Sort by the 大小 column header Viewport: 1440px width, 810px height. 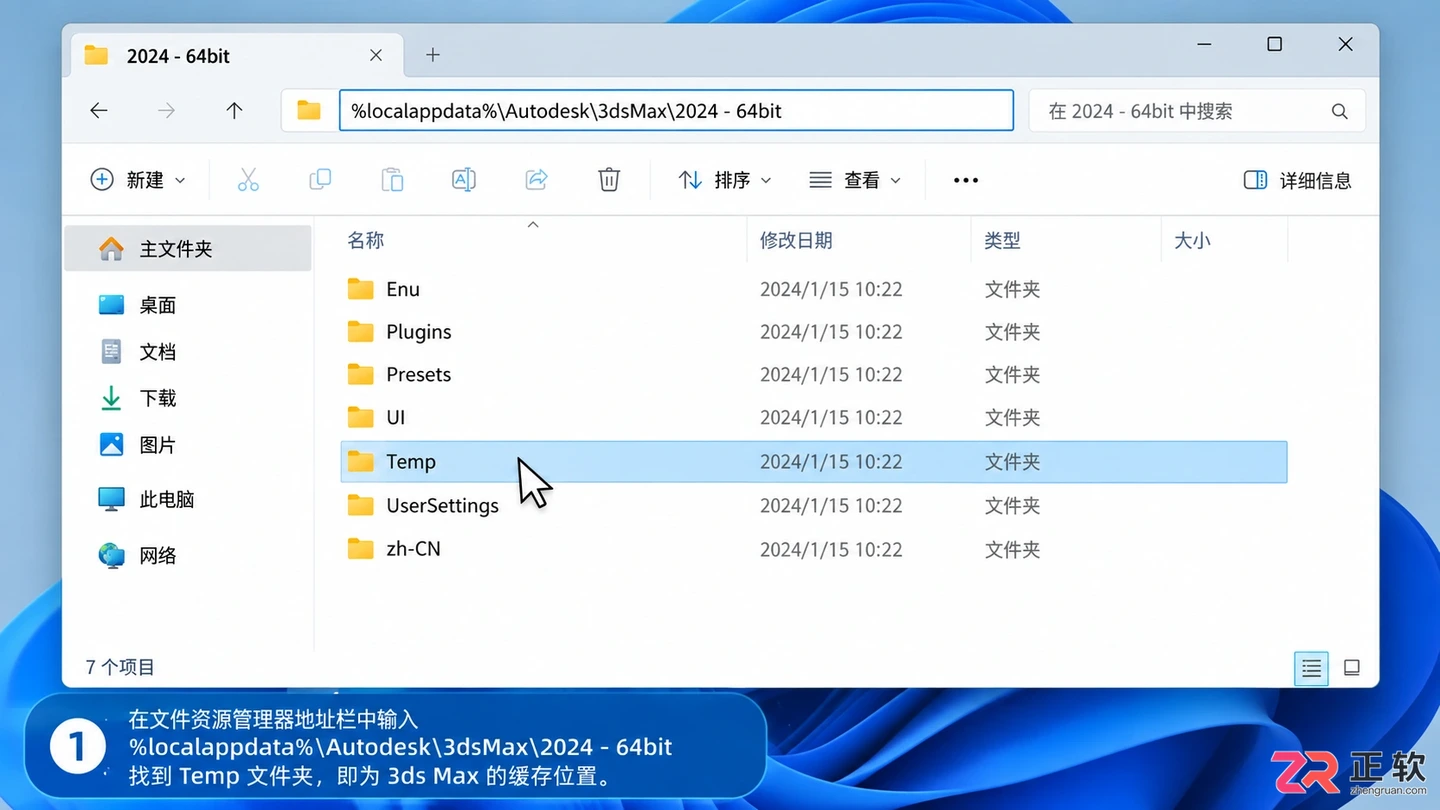point(1192,240)
